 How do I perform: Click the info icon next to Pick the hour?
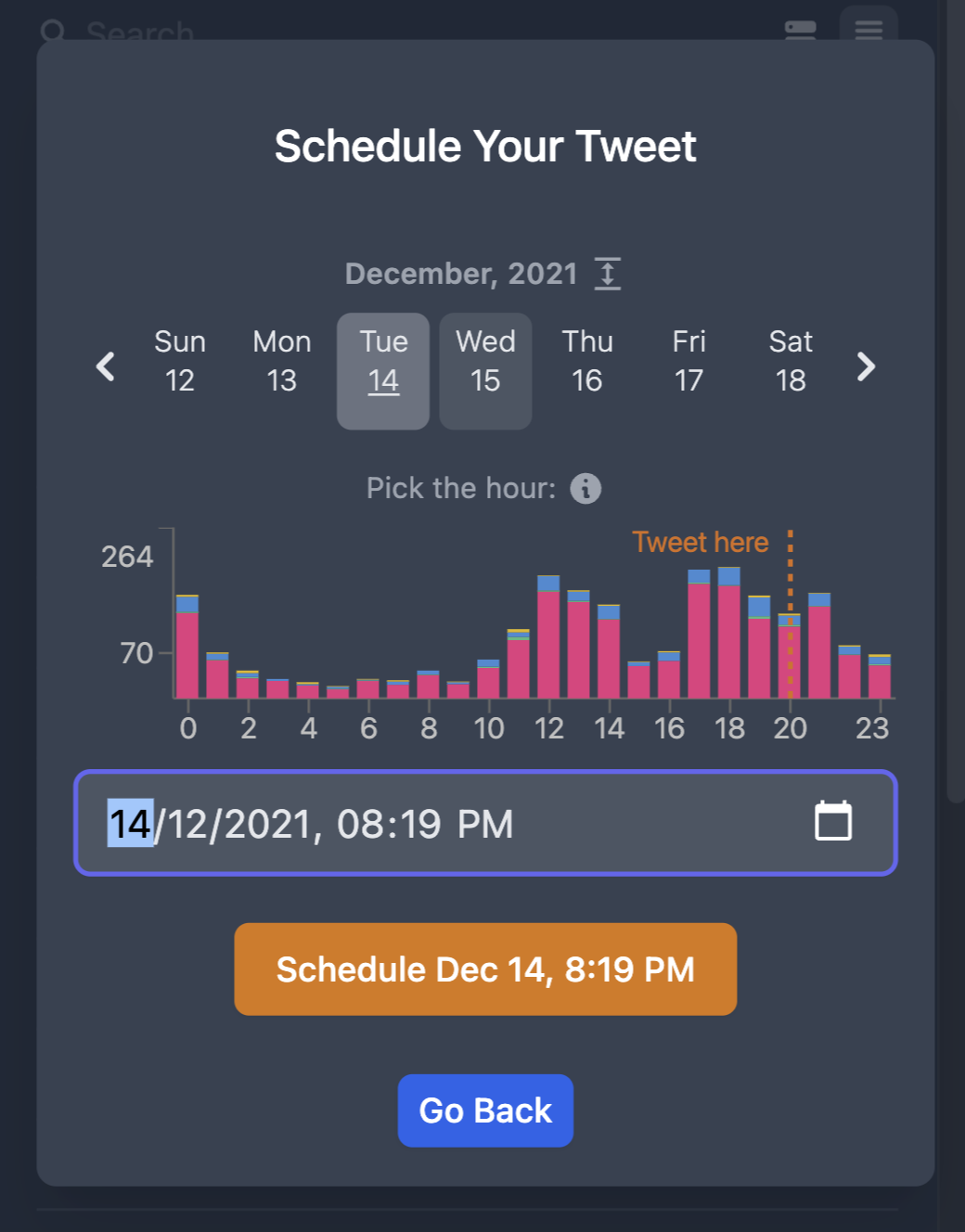pyautogui.click(x=586, y=488)
